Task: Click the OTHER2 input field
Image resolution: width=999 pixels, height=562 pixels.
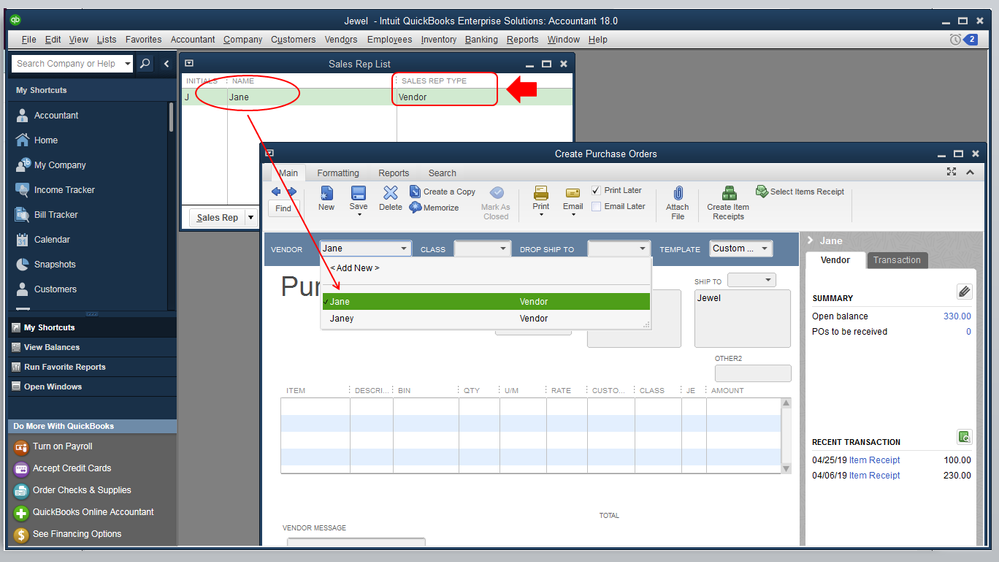Action: point(753,373)
